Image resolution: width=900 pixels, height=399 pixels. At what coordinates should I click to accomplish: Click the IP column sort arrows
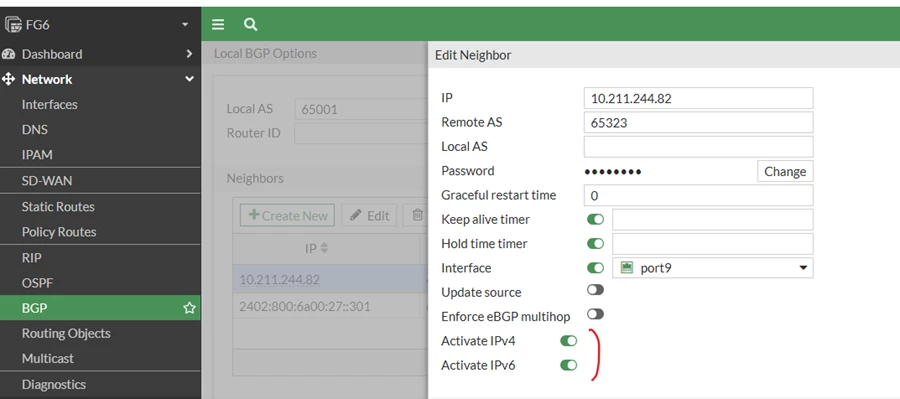click(324, 249)
